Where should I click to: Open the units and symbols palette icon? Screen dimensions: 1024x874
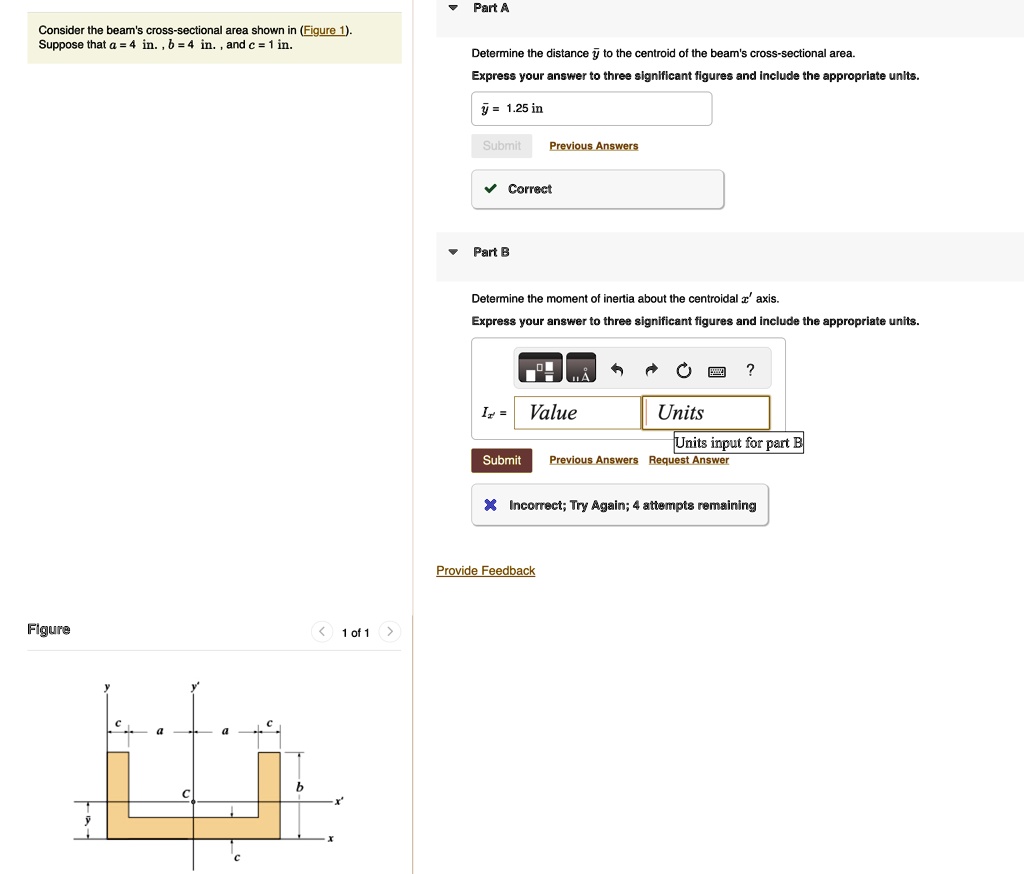(x=579, y=368)
